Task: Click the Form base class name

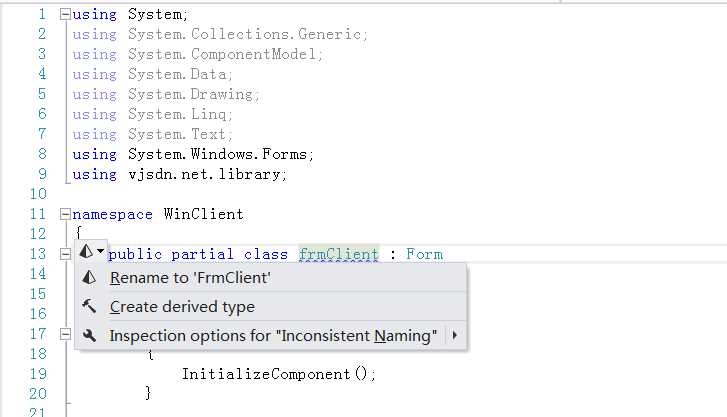Action: click(424, 254)
